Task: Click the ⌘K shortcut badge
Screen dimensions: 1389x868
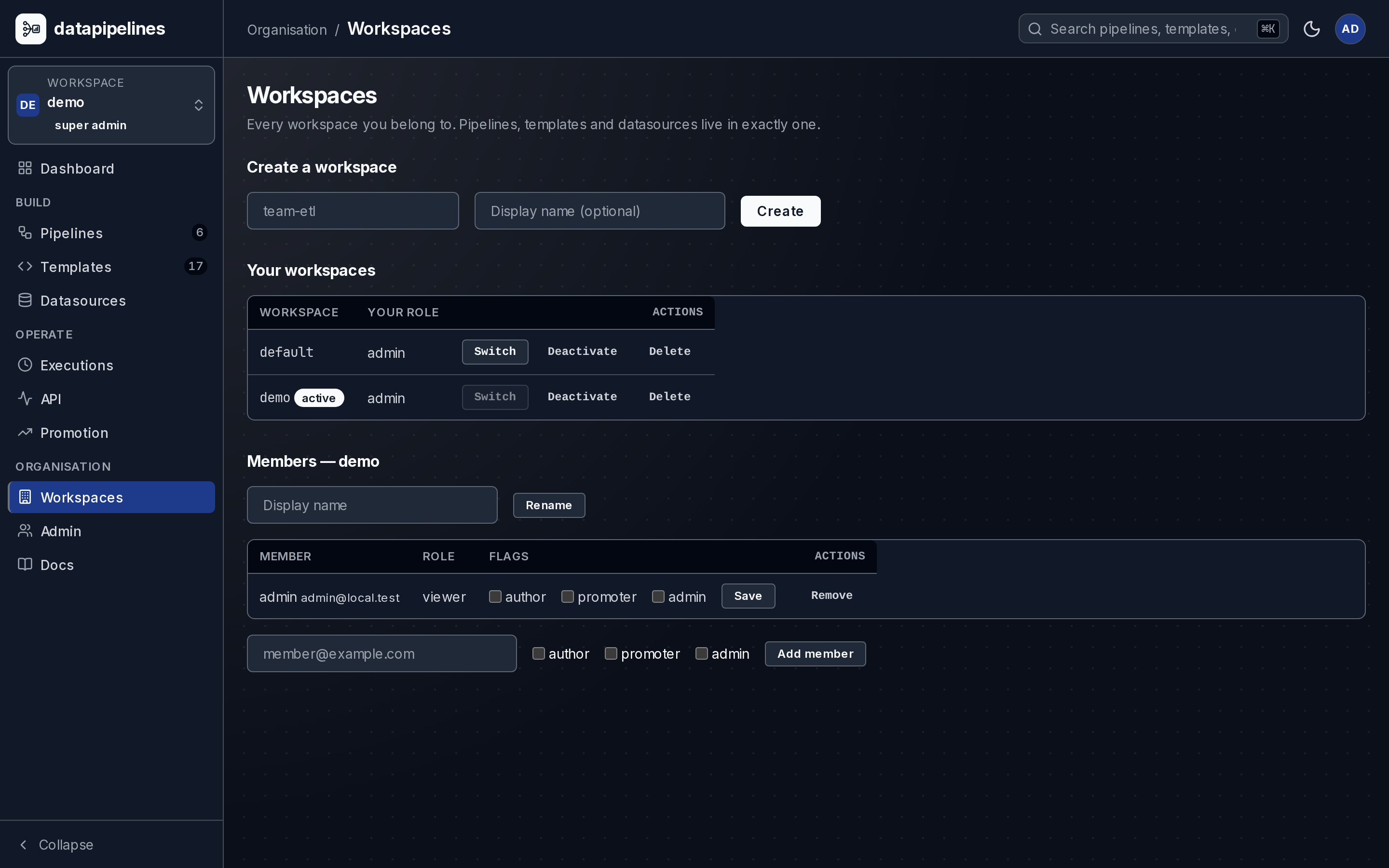Action: [x=1268, y=29]
